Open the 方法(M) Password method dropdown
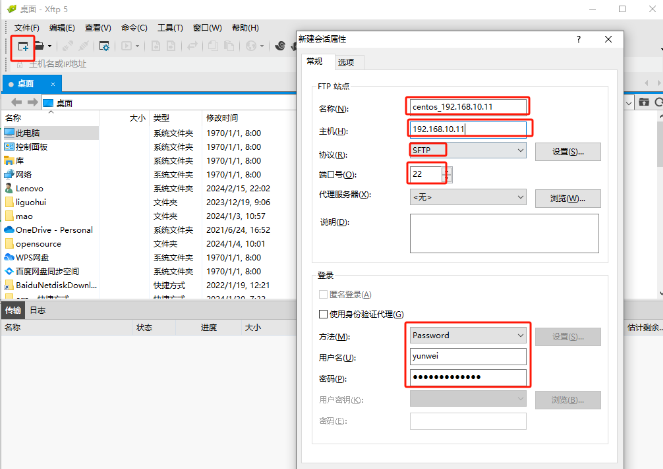This screenshot has width=663, height=469. point(468,335)
